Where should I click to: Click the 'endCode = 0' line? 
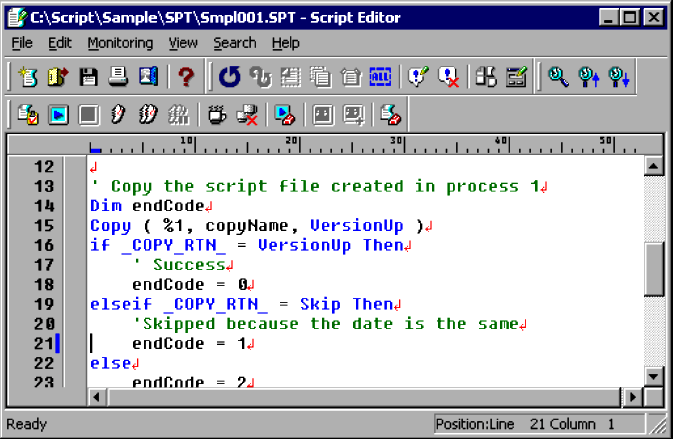(x=190, y=285)
